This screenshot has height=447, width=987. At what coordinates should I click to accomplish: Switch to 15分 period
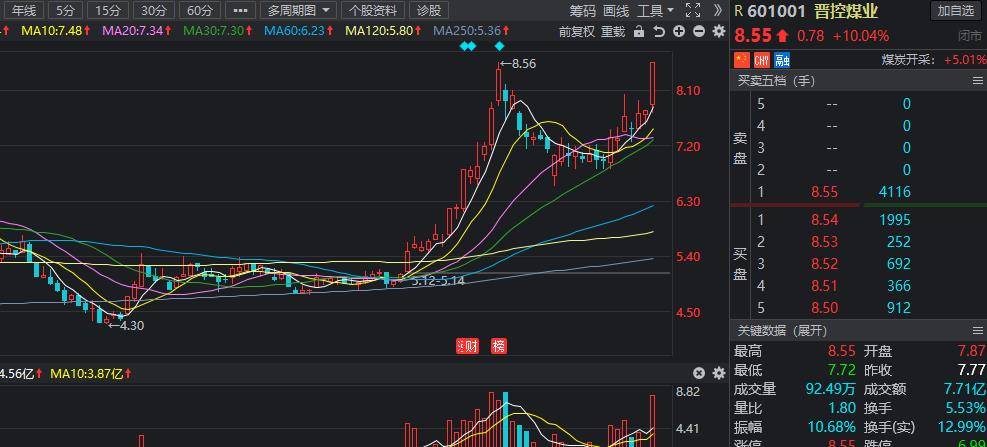(x=108, y=10)
